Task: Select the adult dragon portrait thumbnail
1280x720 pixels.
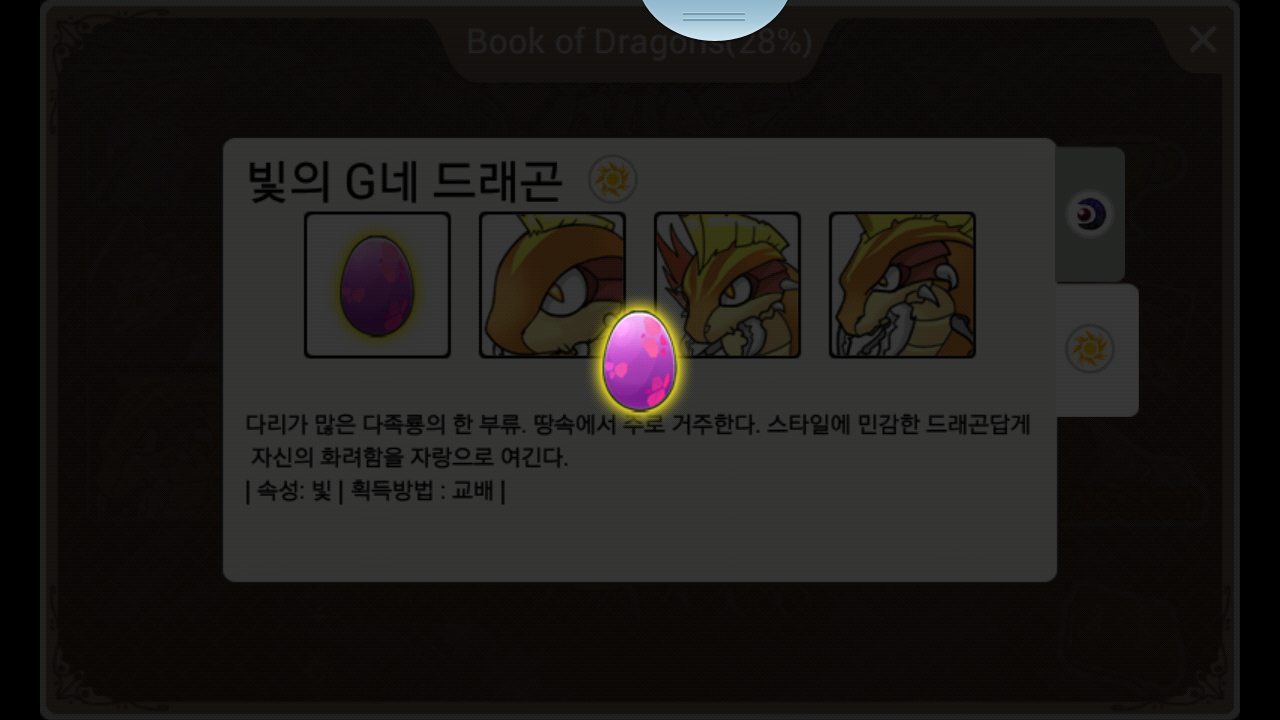Action: pos(902,285)
